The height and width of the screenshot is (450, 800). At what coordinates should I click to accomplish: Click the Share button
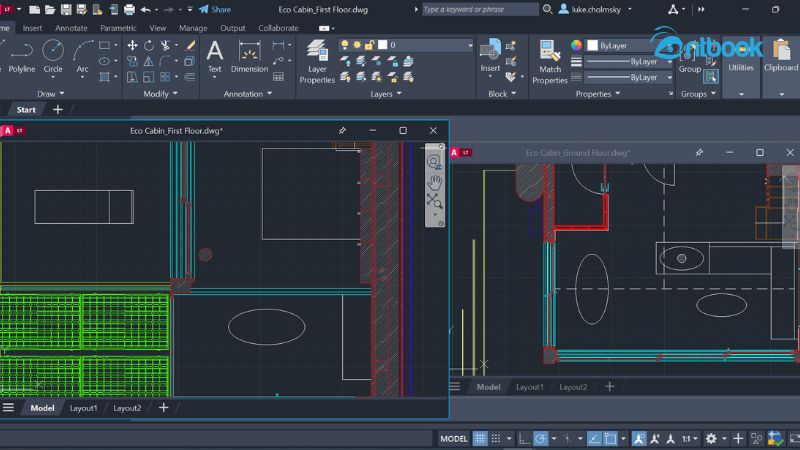click(215, 9)
